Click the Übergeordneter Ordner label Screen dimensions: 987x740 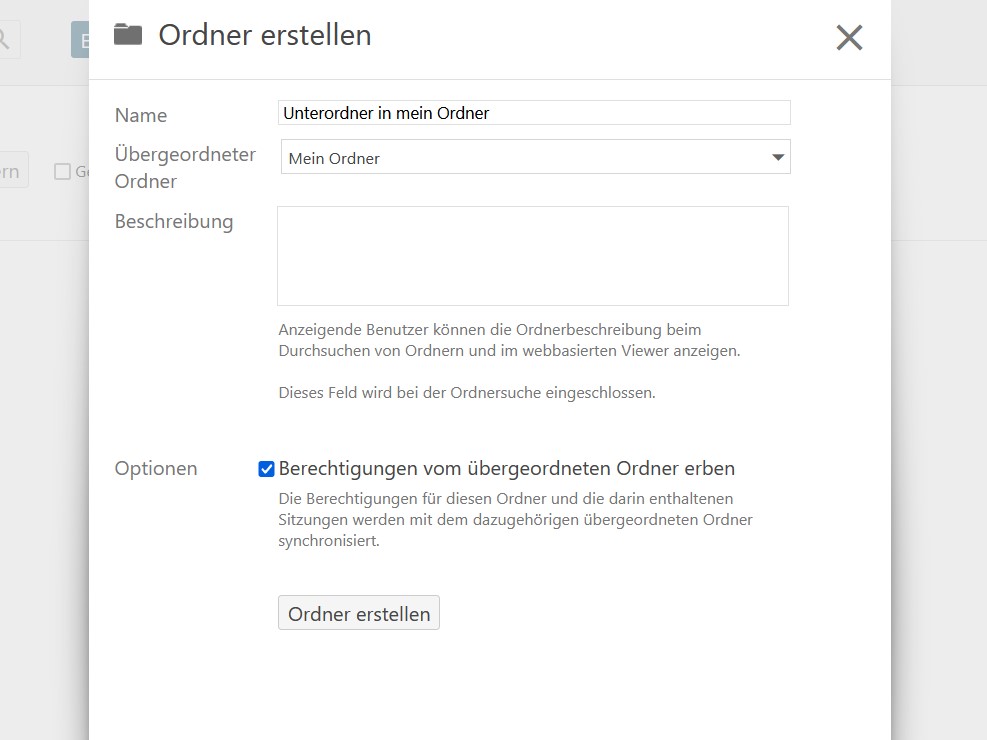pos(185,168)
